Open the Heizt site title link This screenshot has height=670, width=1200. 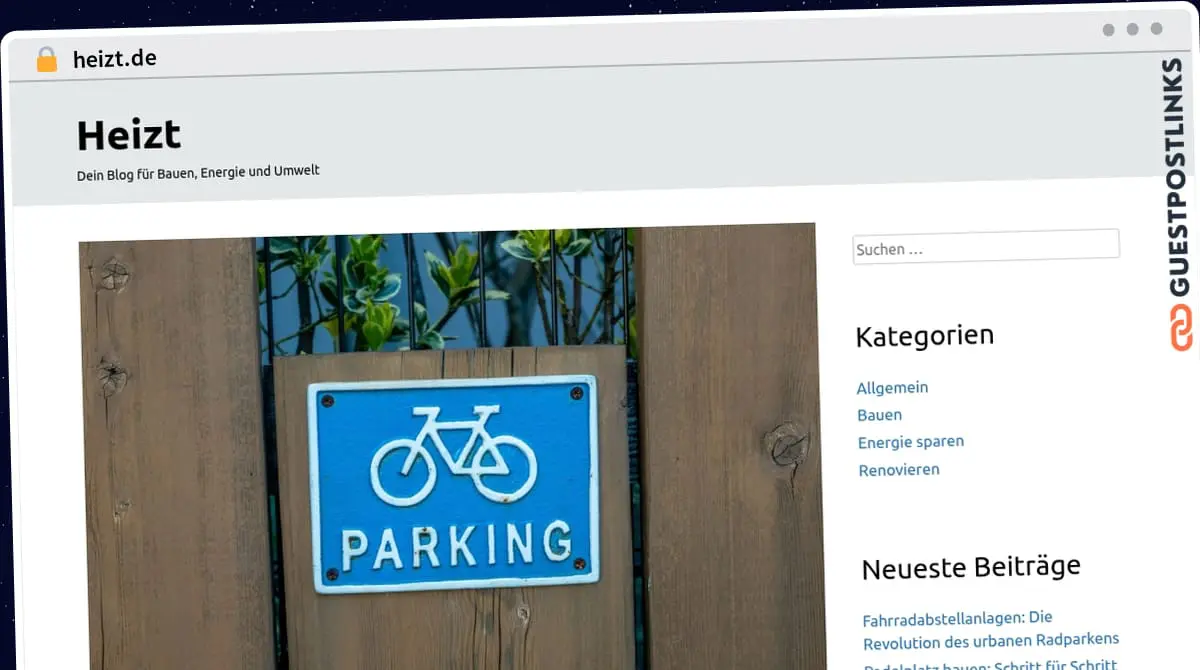click(x=128, y=135)
